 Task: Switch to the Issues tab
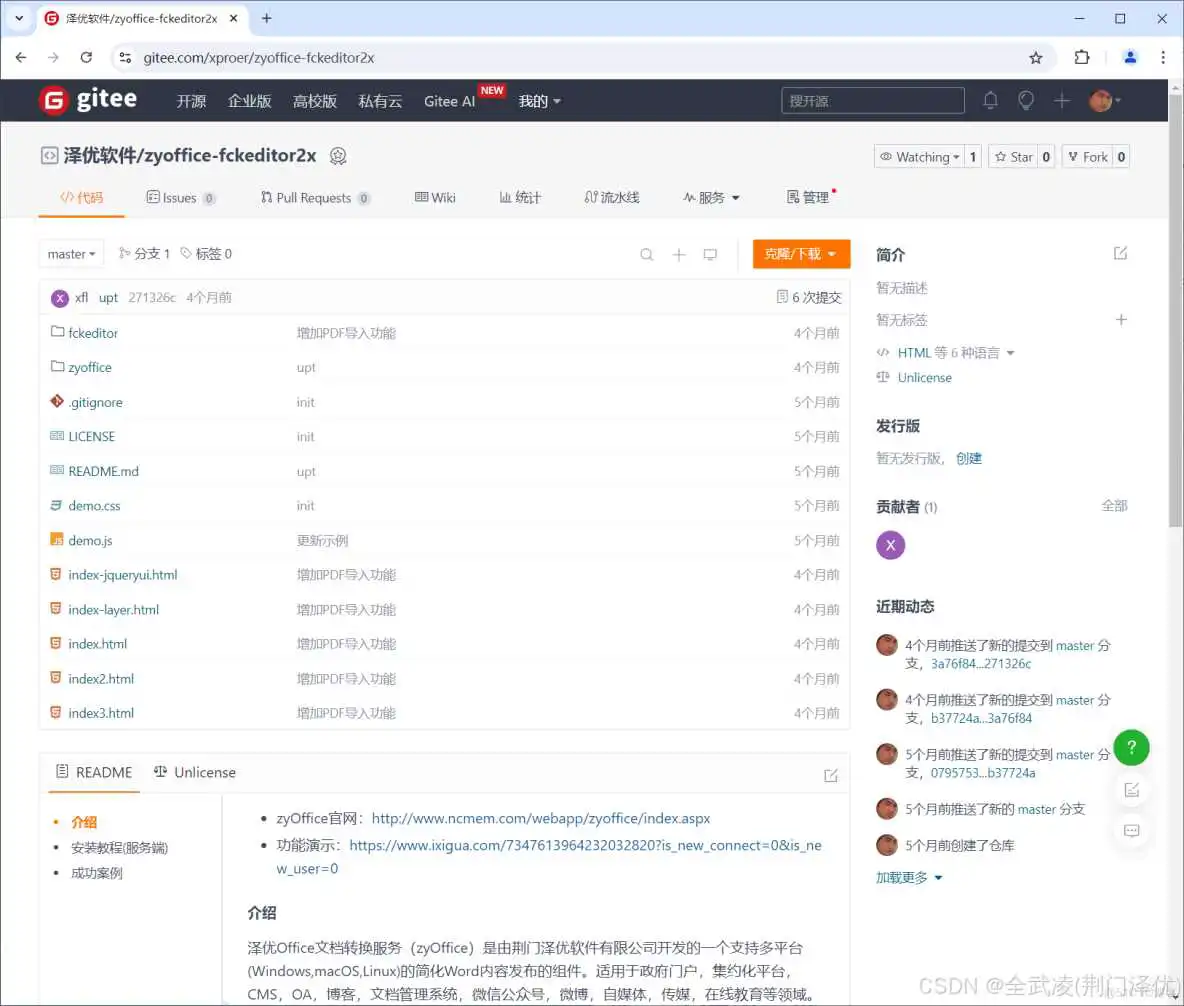tap(181, 197)
